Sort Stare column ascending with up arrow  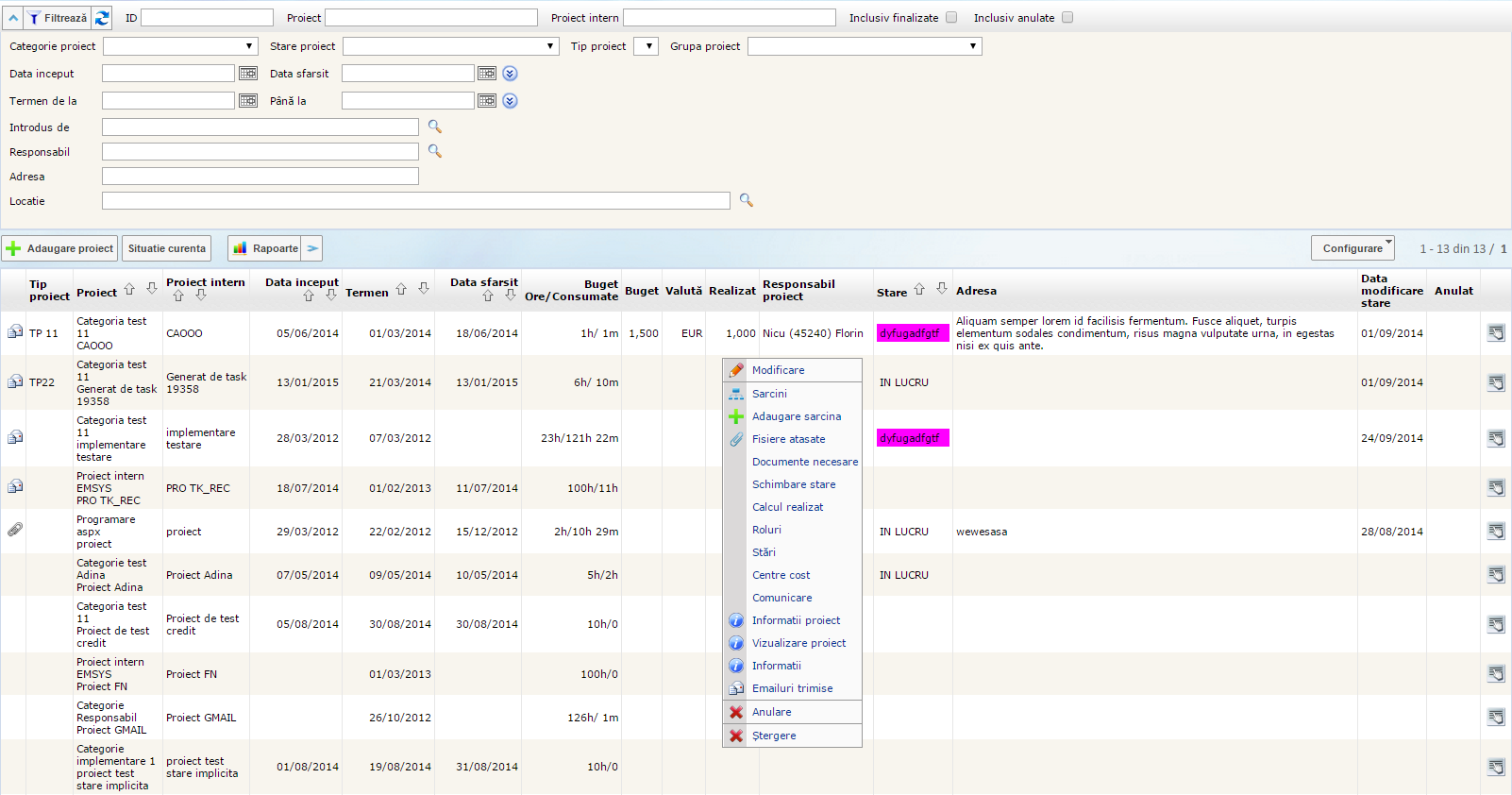point(919,290)
